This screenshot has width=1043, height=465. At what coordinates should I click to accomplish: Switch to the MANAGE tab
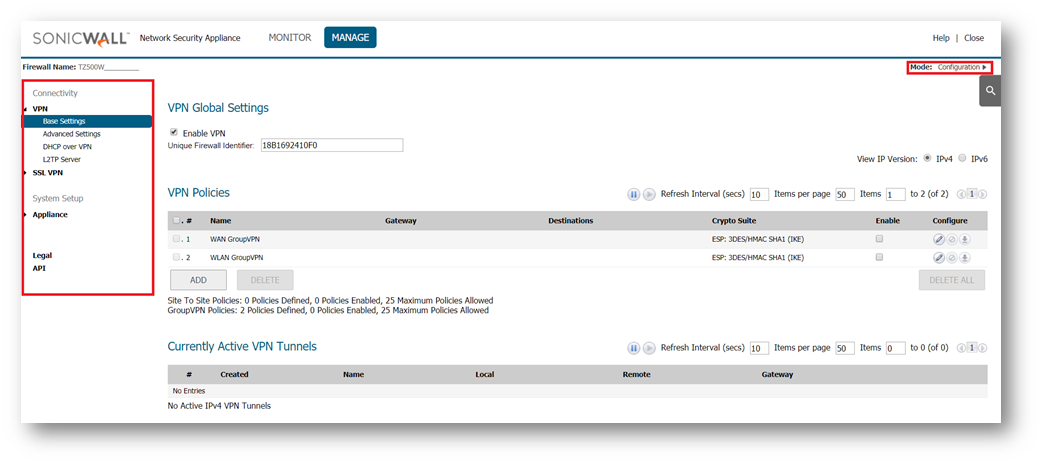351,37
